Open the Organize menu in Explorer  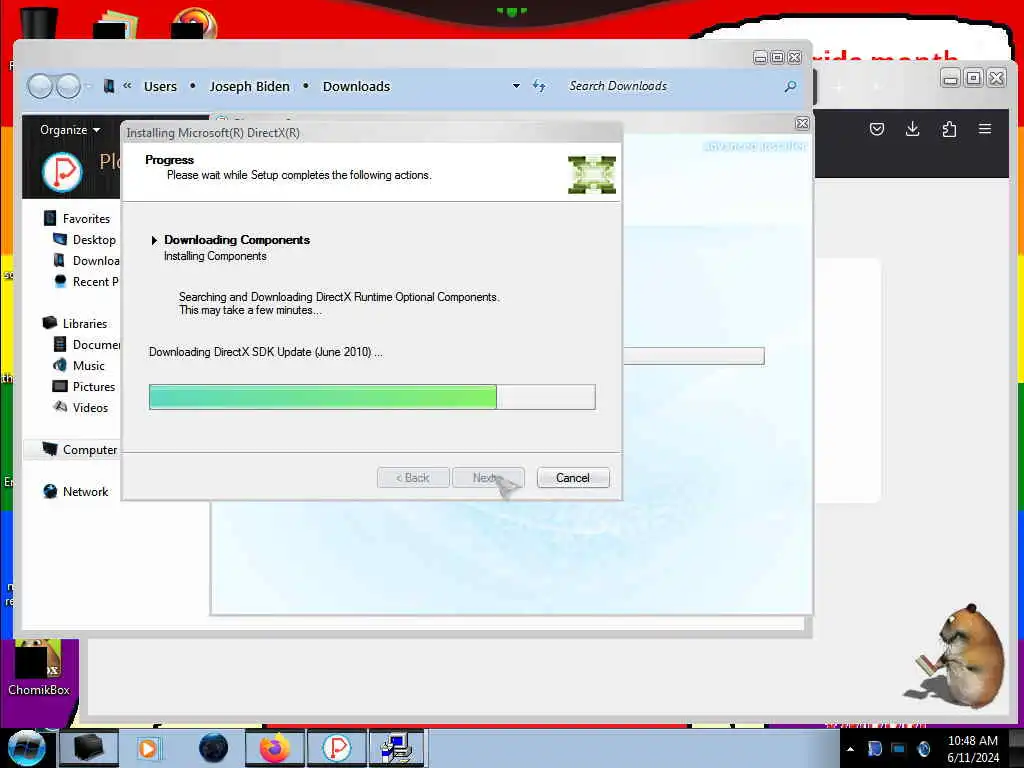tap(70, 129)
